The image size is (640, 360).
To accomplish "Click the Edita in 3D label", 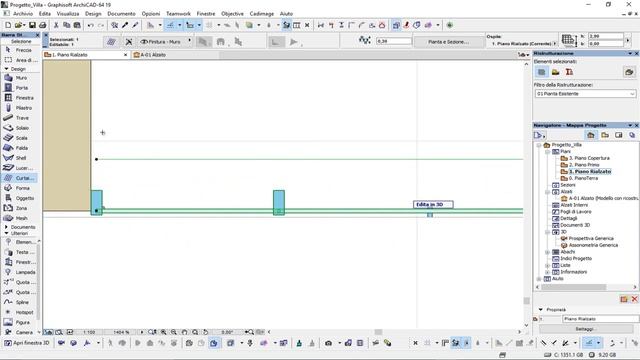I will coord(433,204).
